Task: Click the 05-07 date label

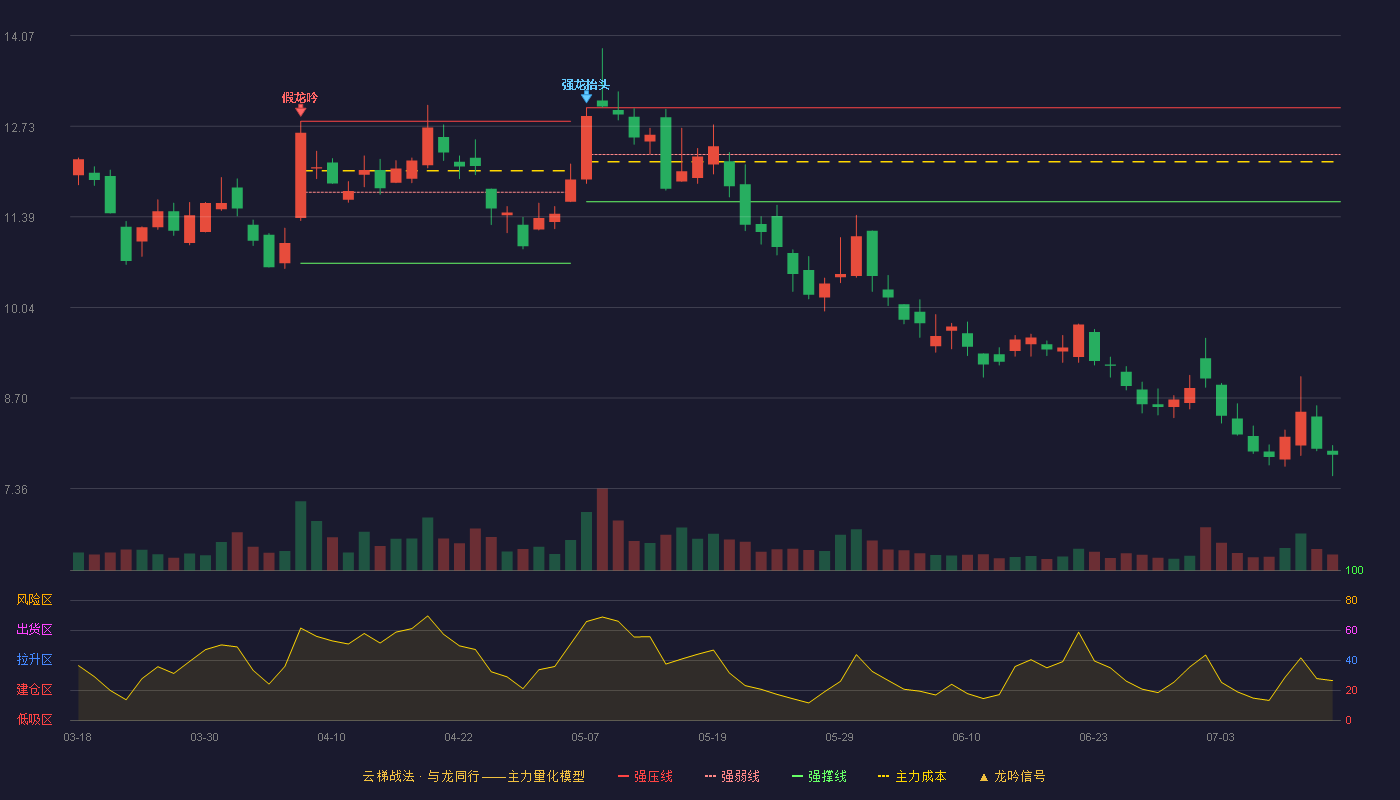Action: 585,737
